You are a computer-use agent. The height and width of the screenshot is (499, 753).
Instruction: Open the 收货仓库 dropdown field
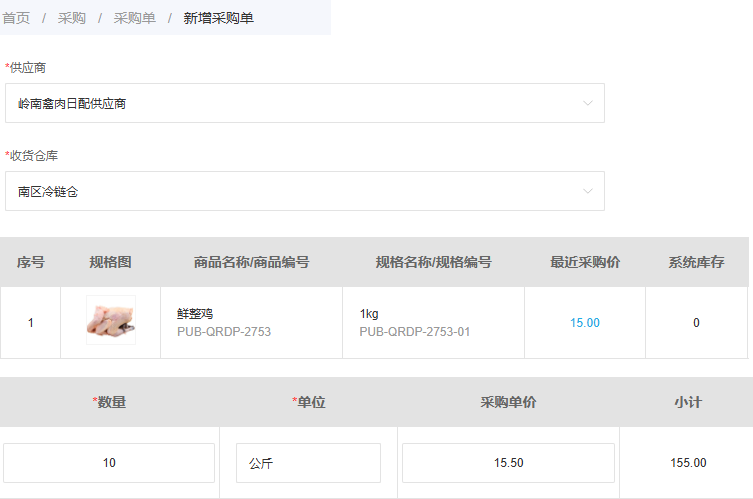pyautogui.click(x=304, y=191)
